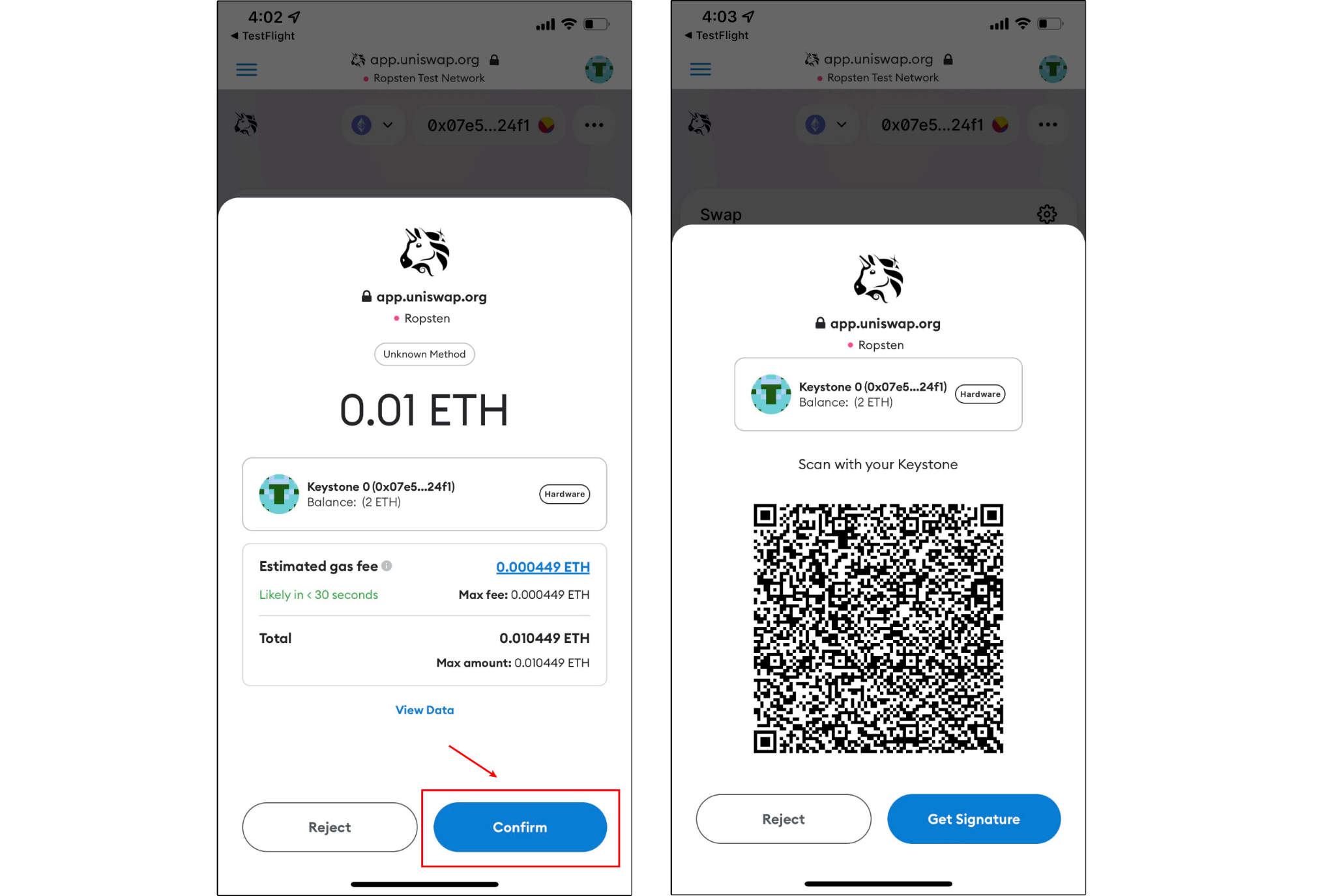Tap account avatar in right browser bar
This screenshot has width=1335, height=896.
click(1052, 69)
